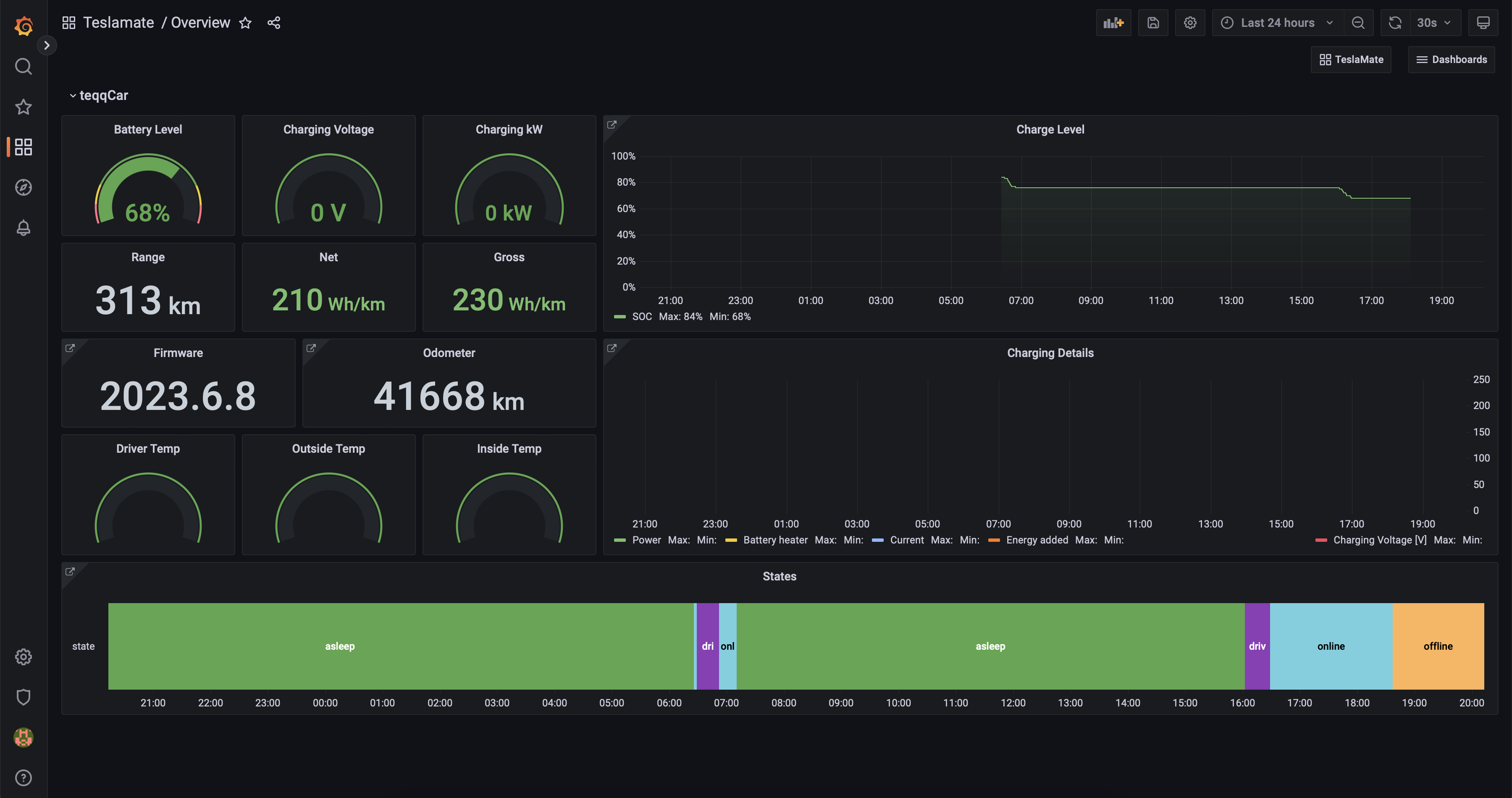Open Alerting via the bell icon

(24, 228)
